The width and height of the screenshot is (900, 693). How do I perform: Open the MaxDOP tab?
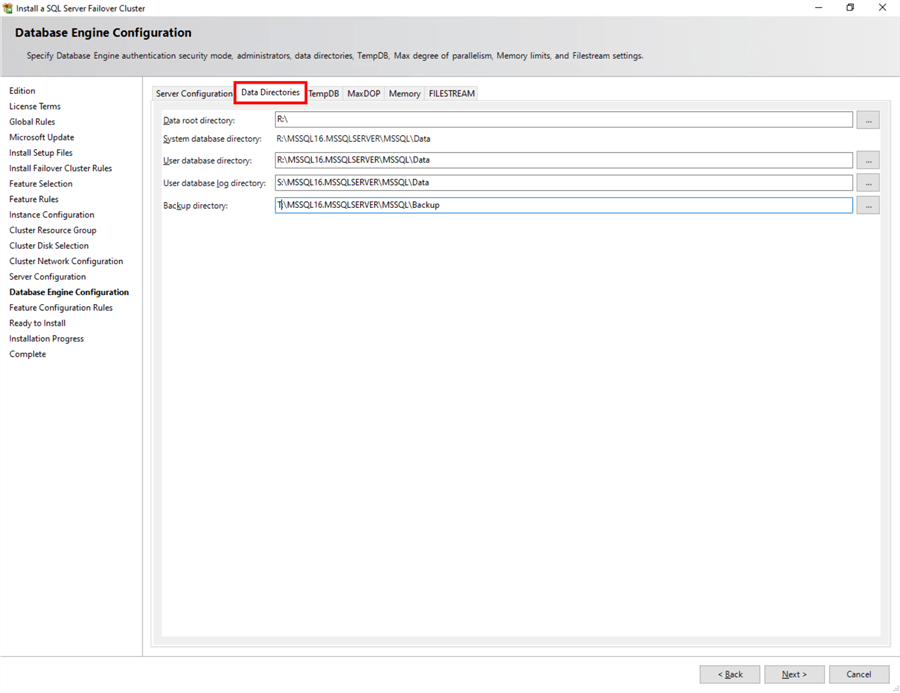click(x=364, y=94)
